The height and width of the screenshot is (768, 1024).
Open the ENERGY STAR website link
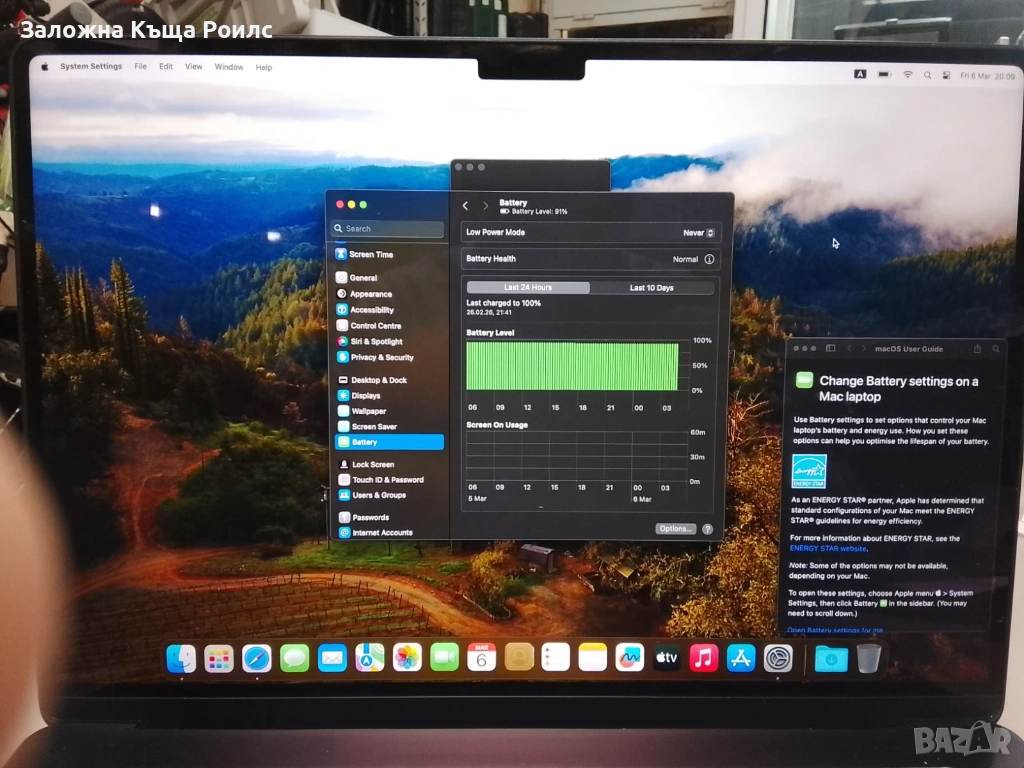(x=829, y=549)
